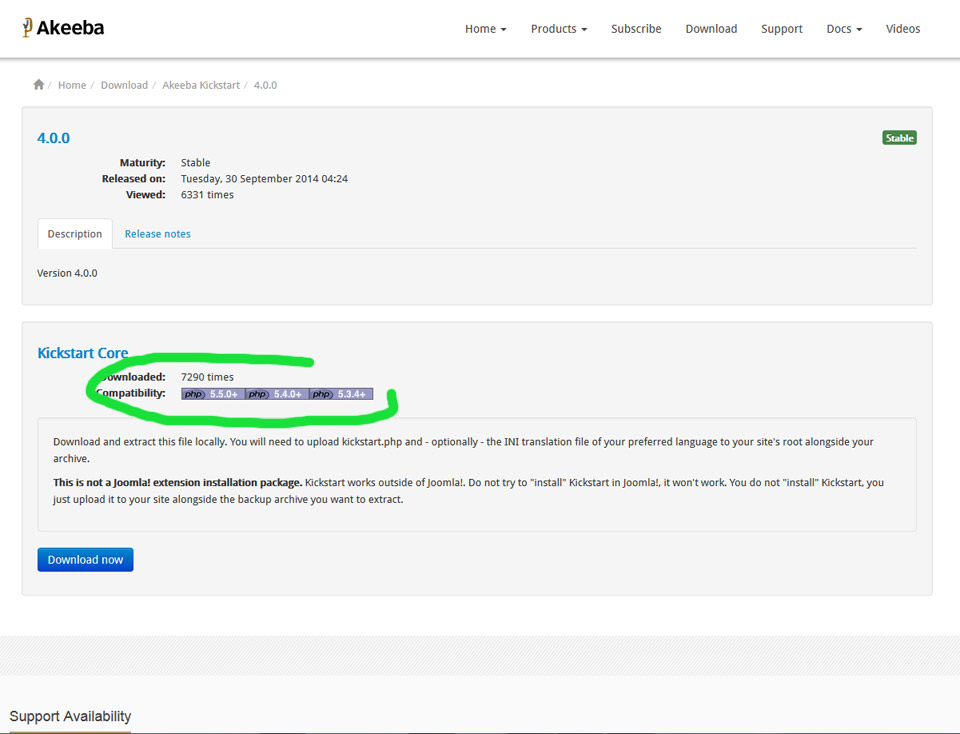Click the Akeeba logo
The image size is (960, 734).
click(63, 28)
